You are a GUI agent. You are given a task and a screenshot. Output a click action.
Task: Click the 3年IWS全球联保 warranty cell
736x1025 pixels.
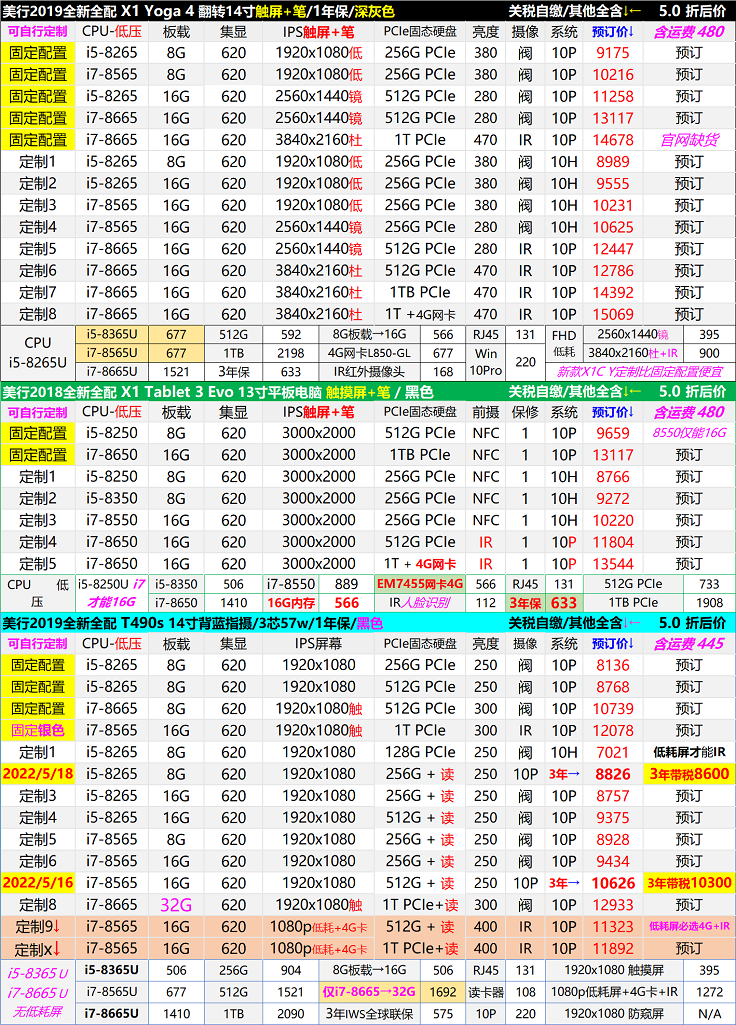[x=367, y=1013]
